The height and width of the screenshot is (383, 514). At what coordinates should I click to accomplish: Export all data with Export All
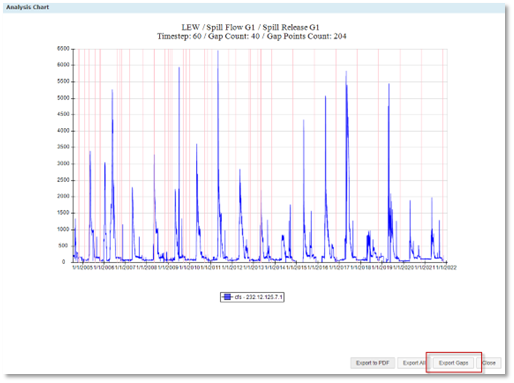point(414,363)
